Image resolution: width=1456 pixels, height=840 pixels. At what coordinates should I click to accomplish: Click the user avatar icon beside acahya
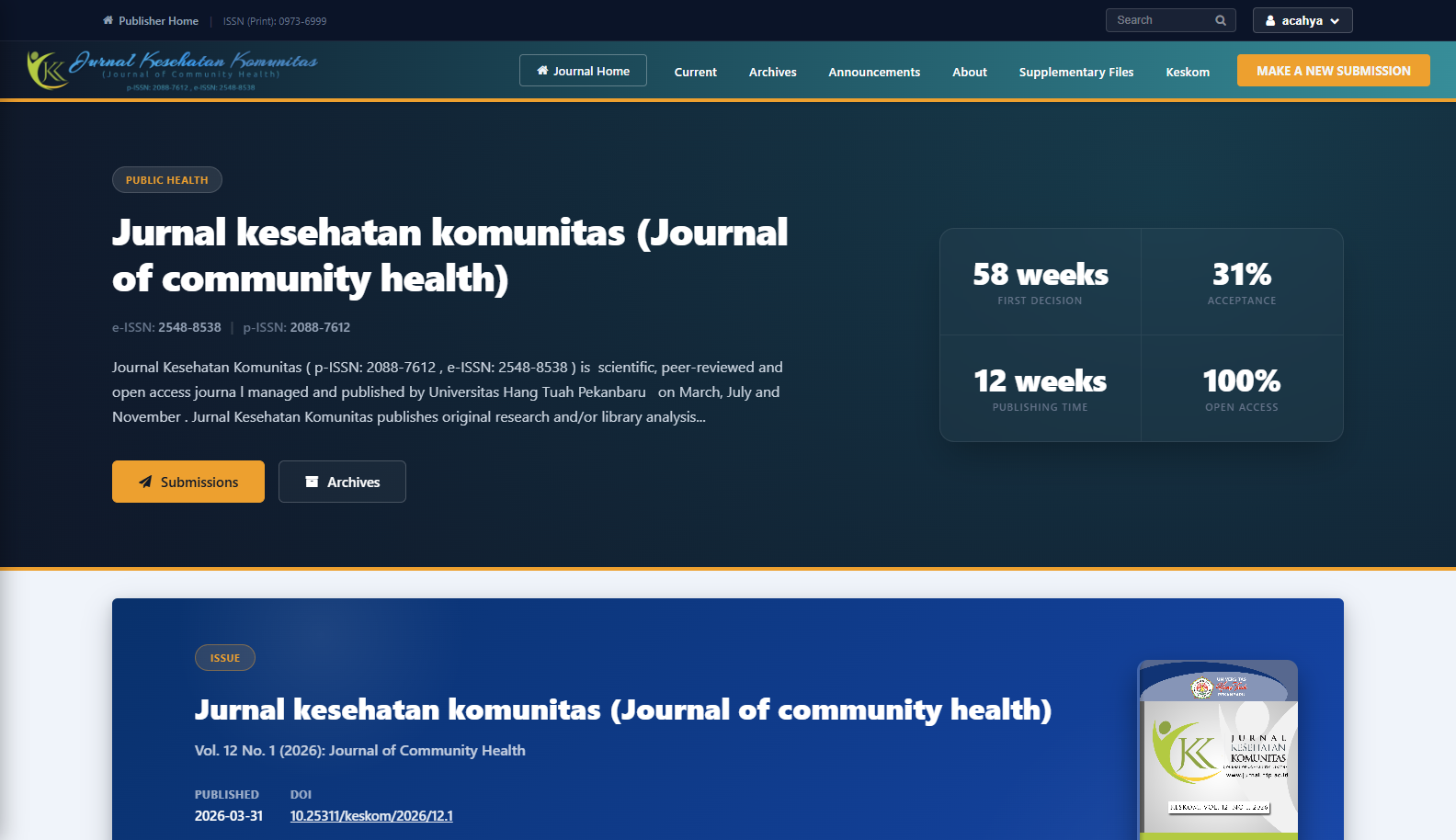point(1270,20)
